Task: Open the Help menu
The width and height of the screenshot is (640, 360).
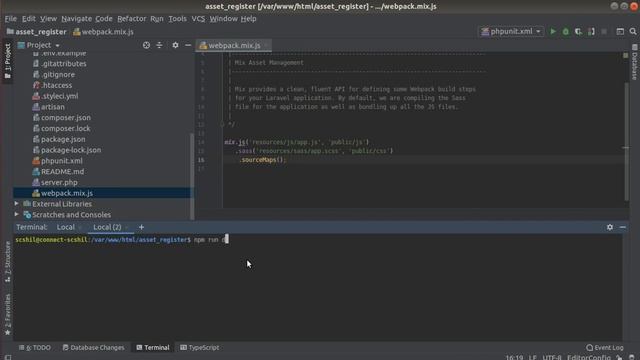Action: tap(248, 19)
